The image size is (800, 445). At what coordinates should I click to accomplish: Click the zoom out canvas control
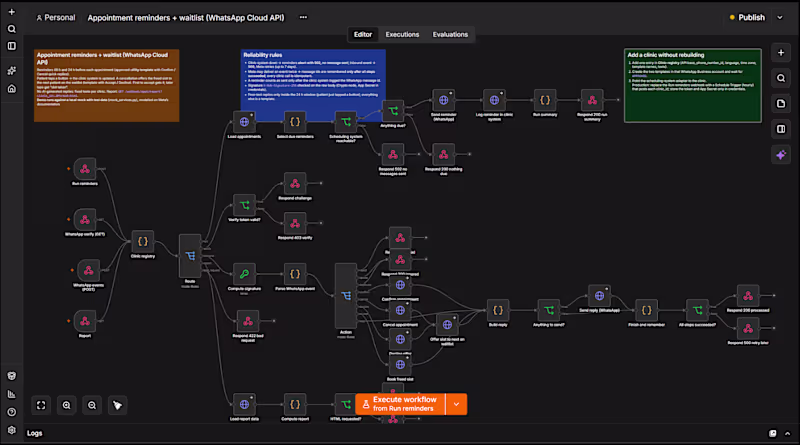(92, 405)
